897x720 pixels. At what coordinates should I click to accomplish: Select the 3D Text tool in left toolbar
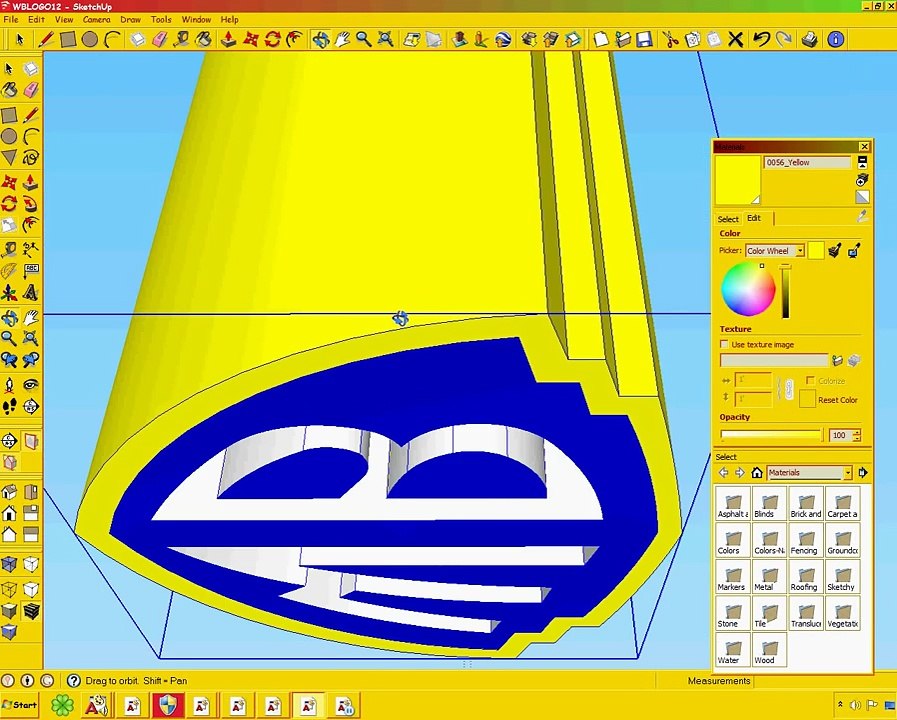tap(30, 293)
